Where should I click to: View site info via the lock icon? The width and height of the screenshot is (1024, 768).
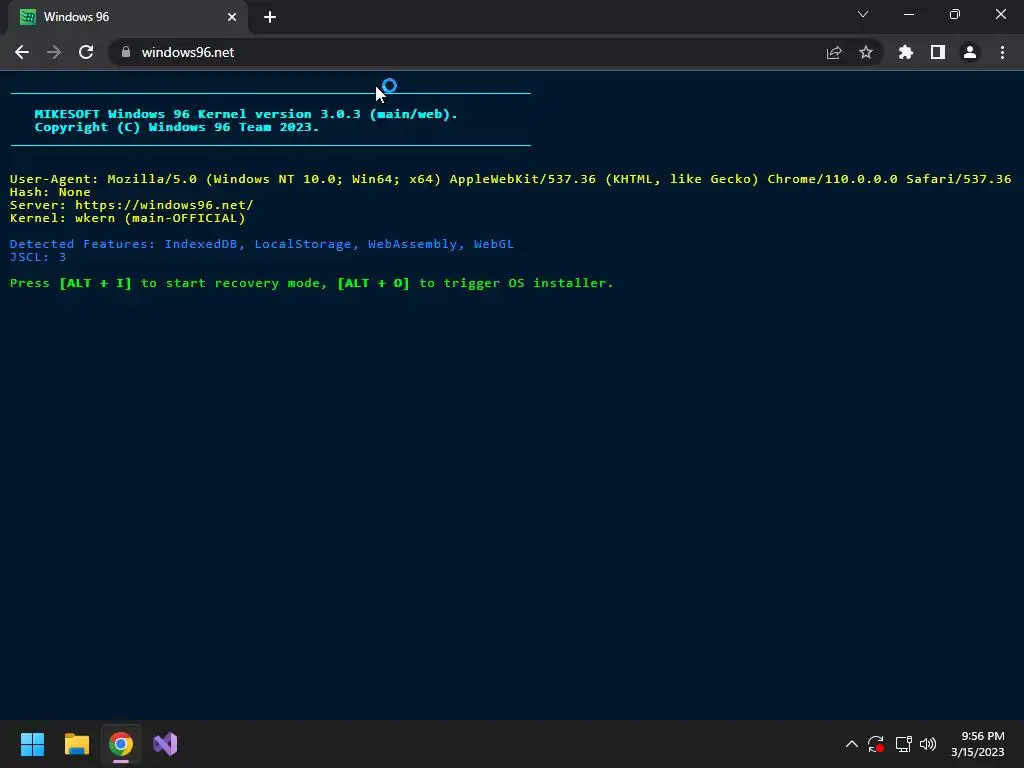click(126, 52)
